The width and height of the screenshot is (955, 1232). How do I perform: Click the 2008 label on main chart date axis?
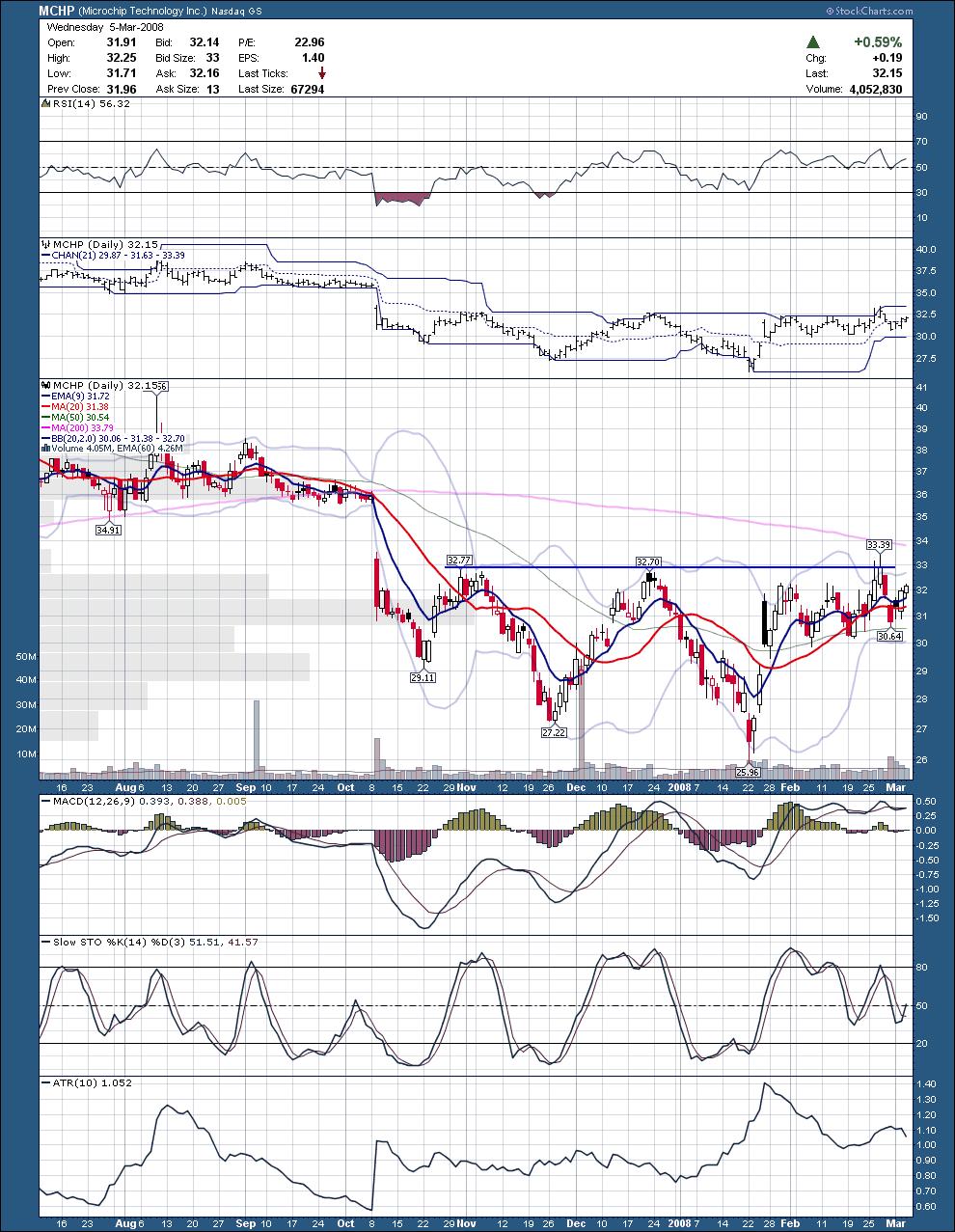click(x=679, y=787)
